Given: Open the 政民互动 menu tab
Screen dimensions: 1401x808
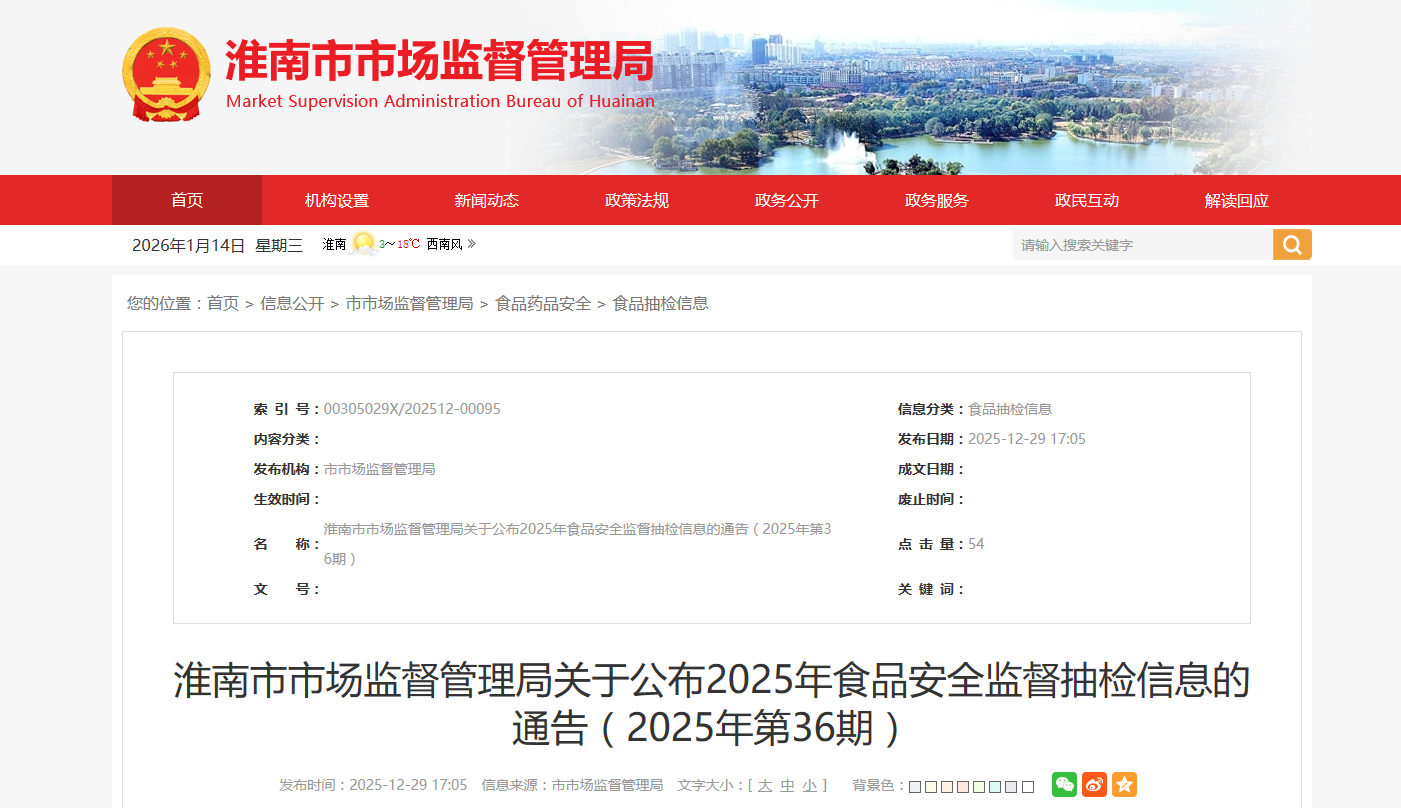Looking at the screenshot, I should pyautogui.click(x=1086, y=200).
